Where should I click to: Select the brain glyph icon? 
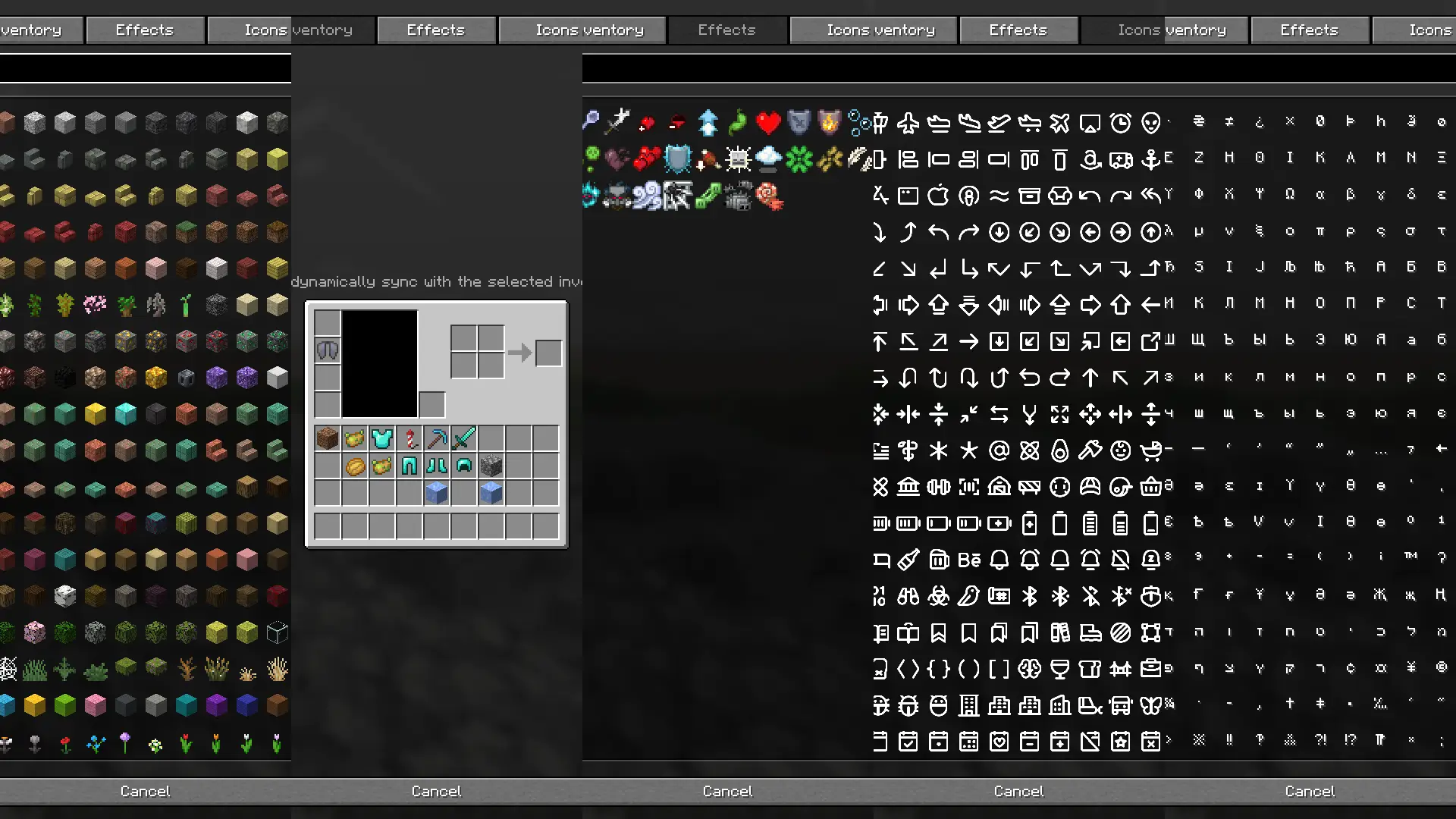click(1029, 668)
